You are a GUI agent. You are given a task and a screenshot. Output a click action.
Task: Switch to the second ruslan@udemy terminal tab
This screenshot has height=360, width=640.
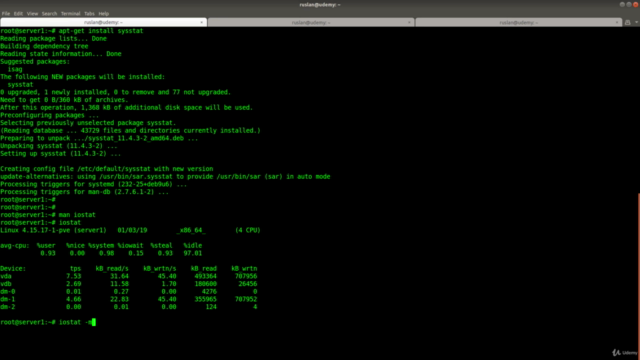311,22
